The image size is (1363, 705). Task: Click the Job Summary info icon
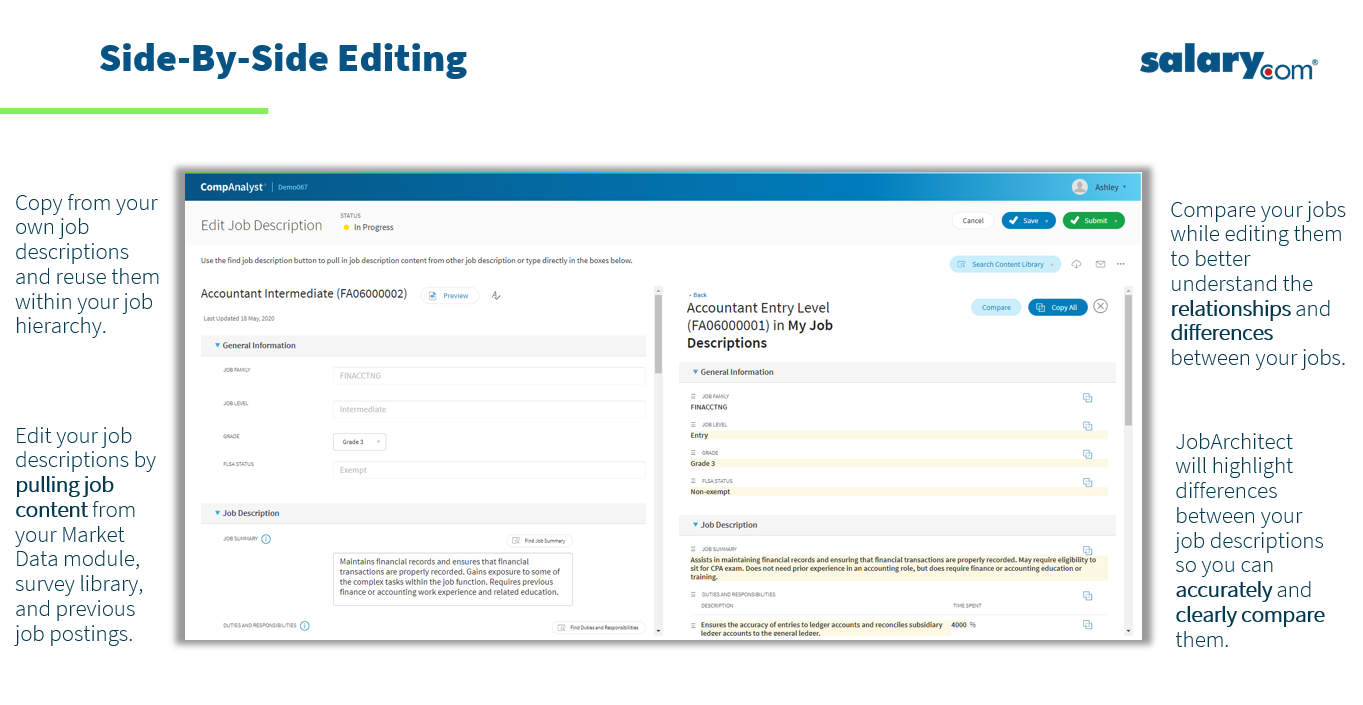[x=266, y=539]
